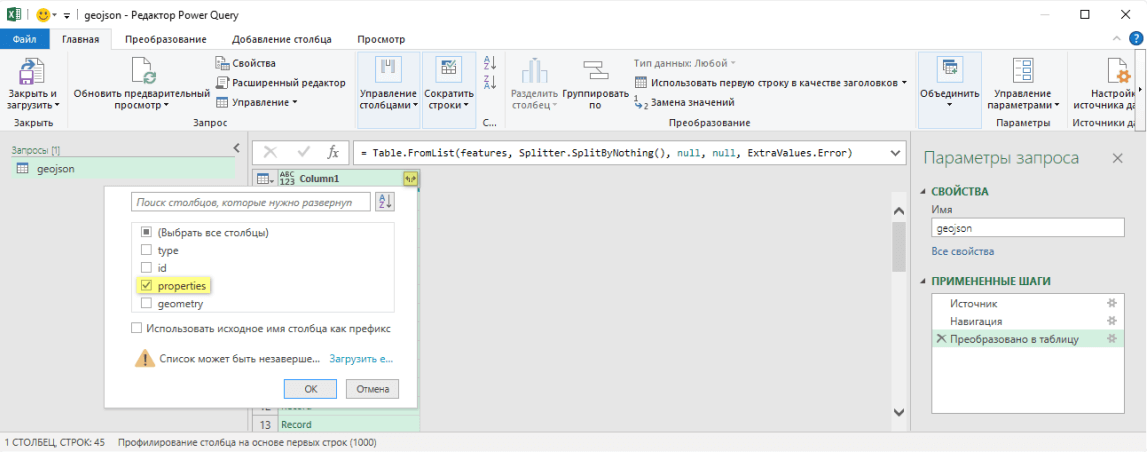This screenshot has width=1147, height=452.
Task: Switch to the Преобразование tab
Action: coord(165,39)
